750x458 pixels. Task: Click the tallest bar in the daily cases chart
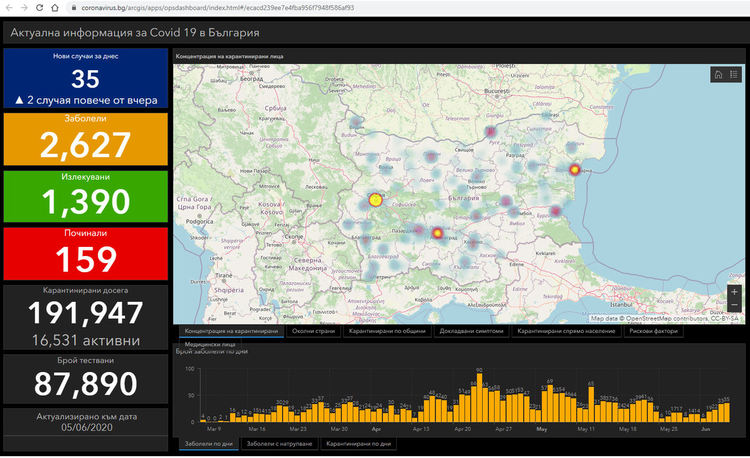tap(481, 395)
